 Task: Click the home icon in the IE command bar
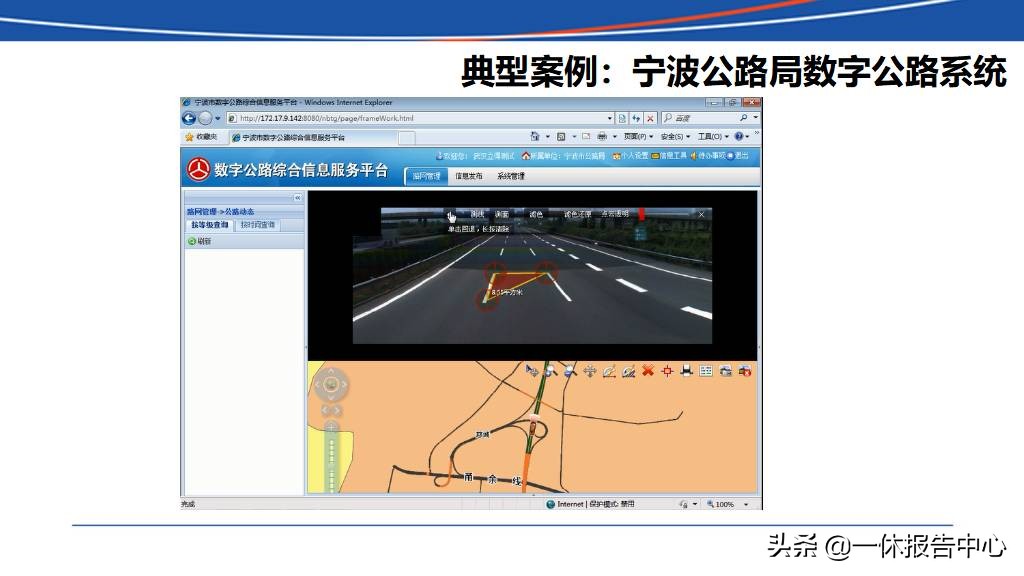535,135
